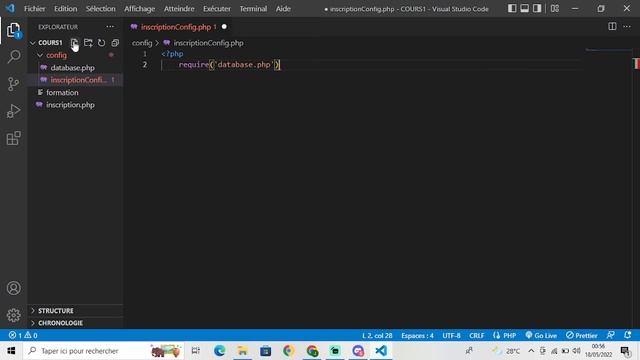Open Source Control view
The image size is (640, 360).
point(13,84)
